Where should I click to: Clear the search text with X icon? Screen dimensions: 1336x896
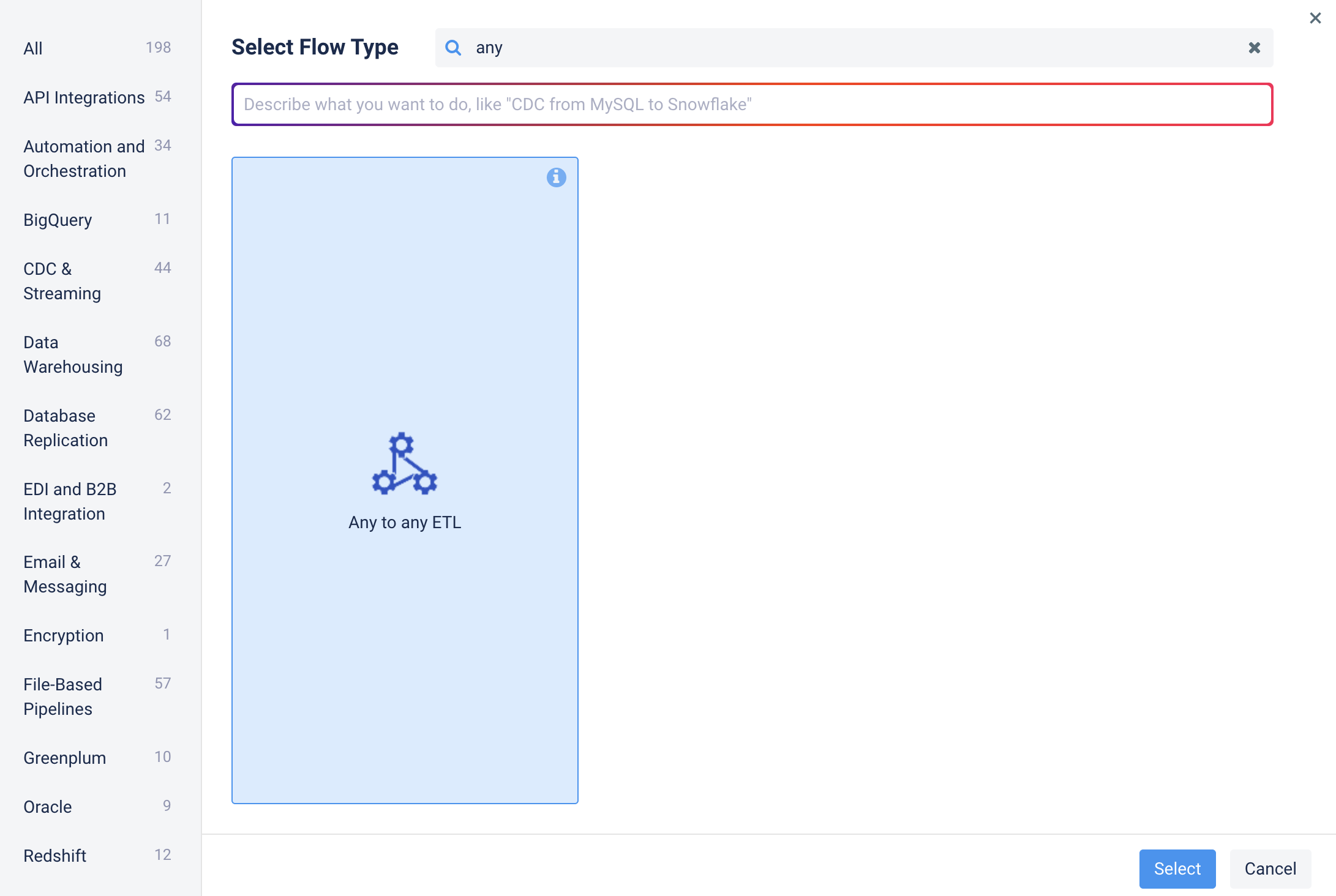tap(1254, 48)
